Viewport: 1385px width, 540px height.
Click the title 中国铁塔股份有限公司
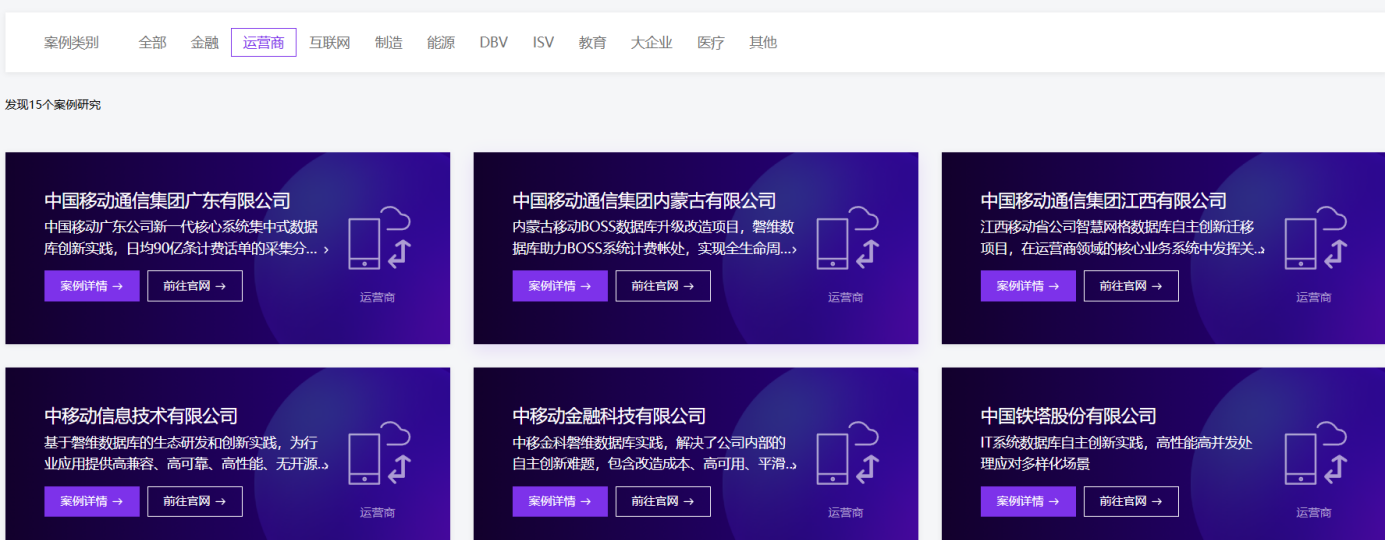(1068, 416)
